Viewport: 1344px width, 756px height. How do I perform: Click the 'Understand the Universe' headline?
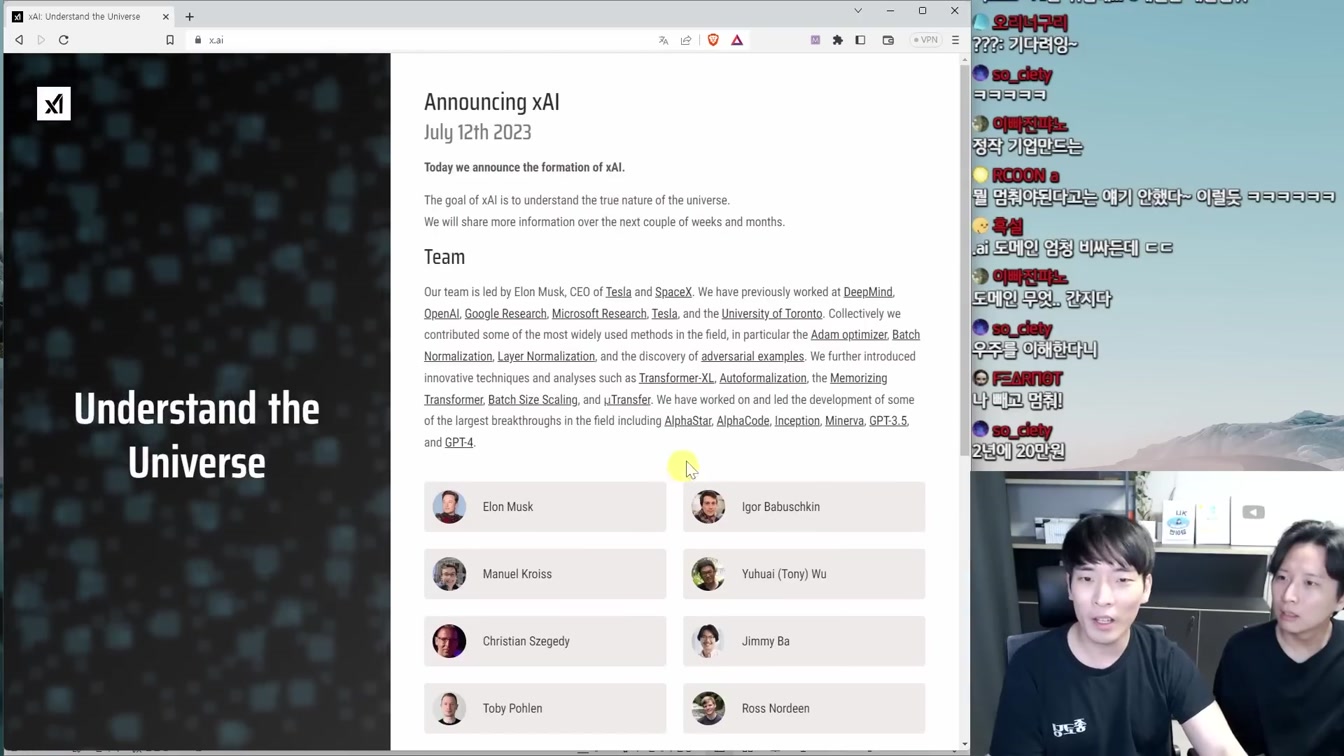pyautogui.click(x=196, y=436)
